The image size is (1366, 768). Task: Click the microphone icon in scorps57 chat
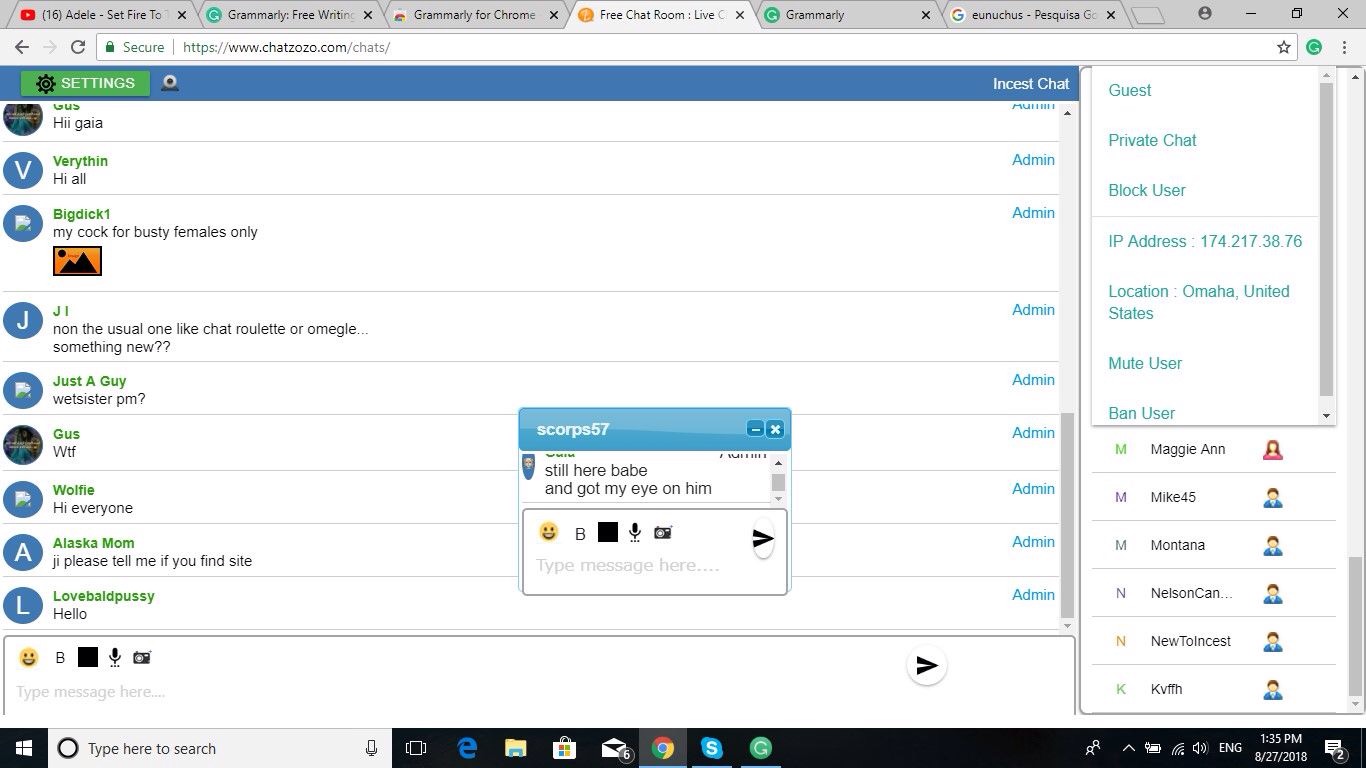[634, 533]
